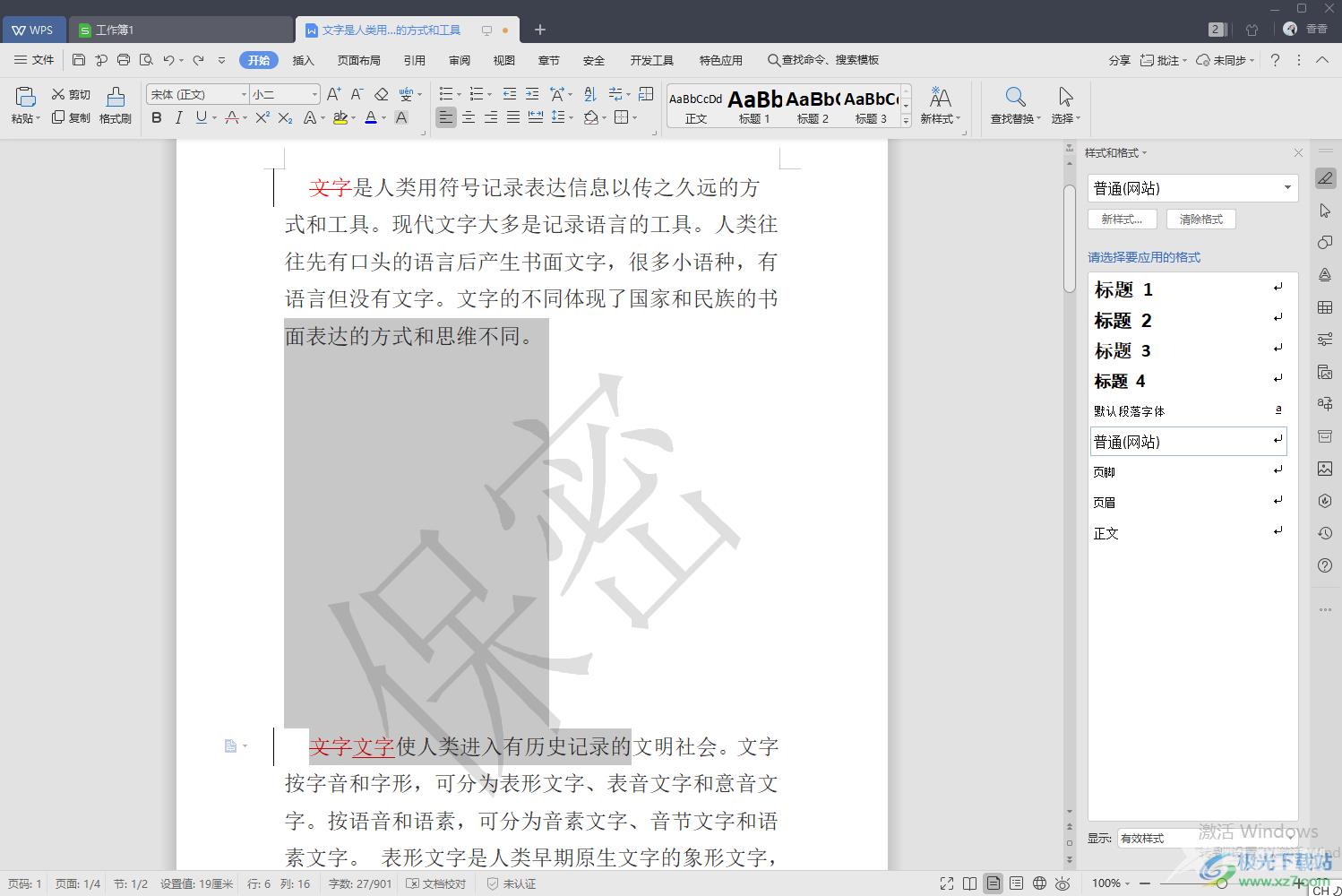The image size is (1342, 896).
Task: Open the history clock icon in right sidebar
Action: 1325,533
